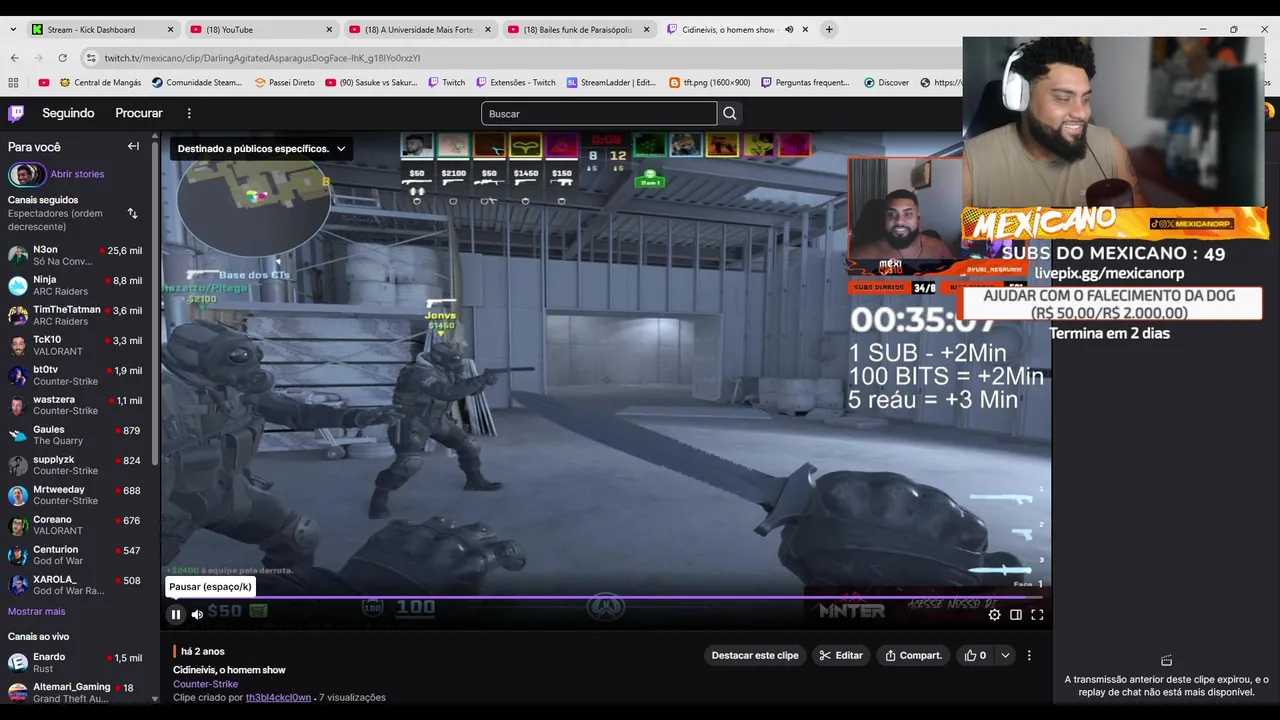Screen dimensions: 1280x720
Task: Open the Extensões - Twitch bookmark
Action: [516, 83]
